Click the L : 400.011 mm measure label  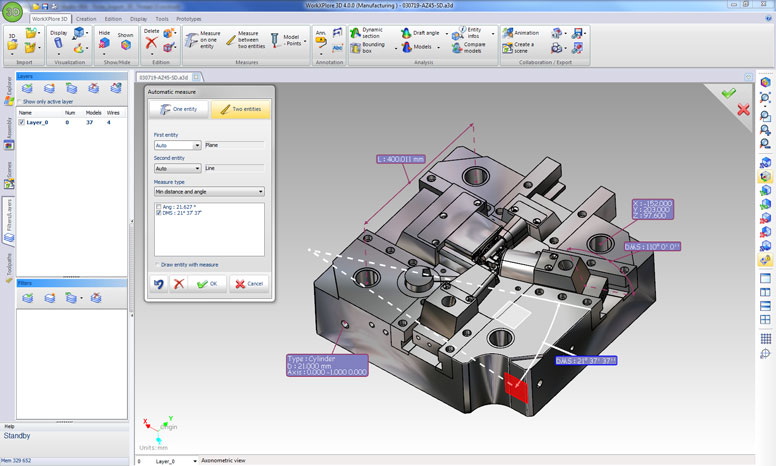(401, 159)
